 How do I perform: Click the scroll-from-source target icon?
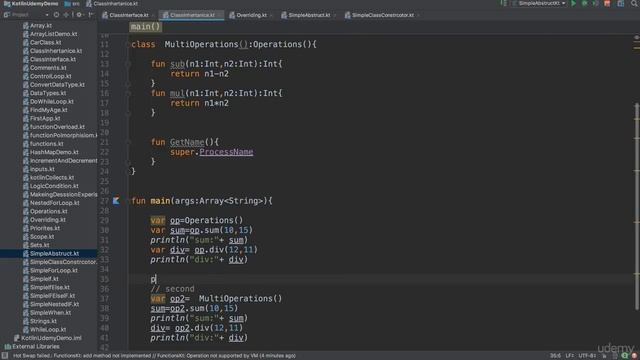pos(56,15)
